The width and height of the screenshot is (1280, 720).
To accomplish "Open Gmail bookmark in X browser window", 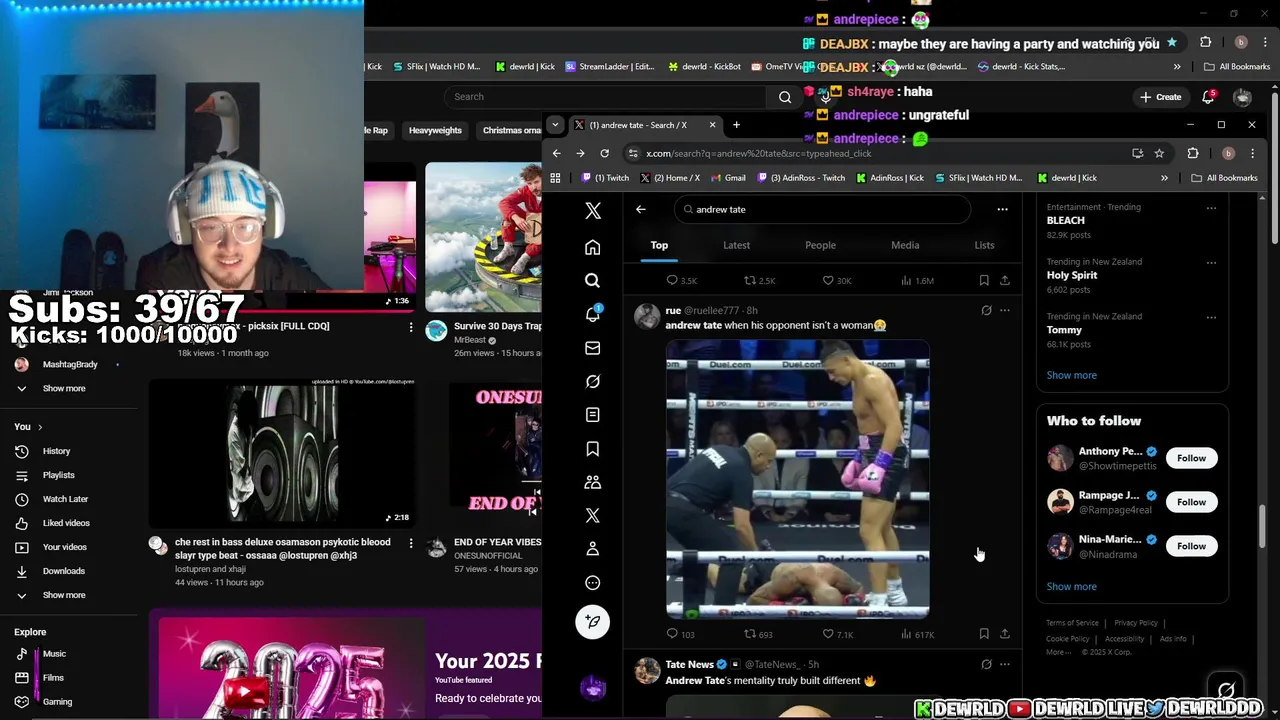I will point(728,178).
